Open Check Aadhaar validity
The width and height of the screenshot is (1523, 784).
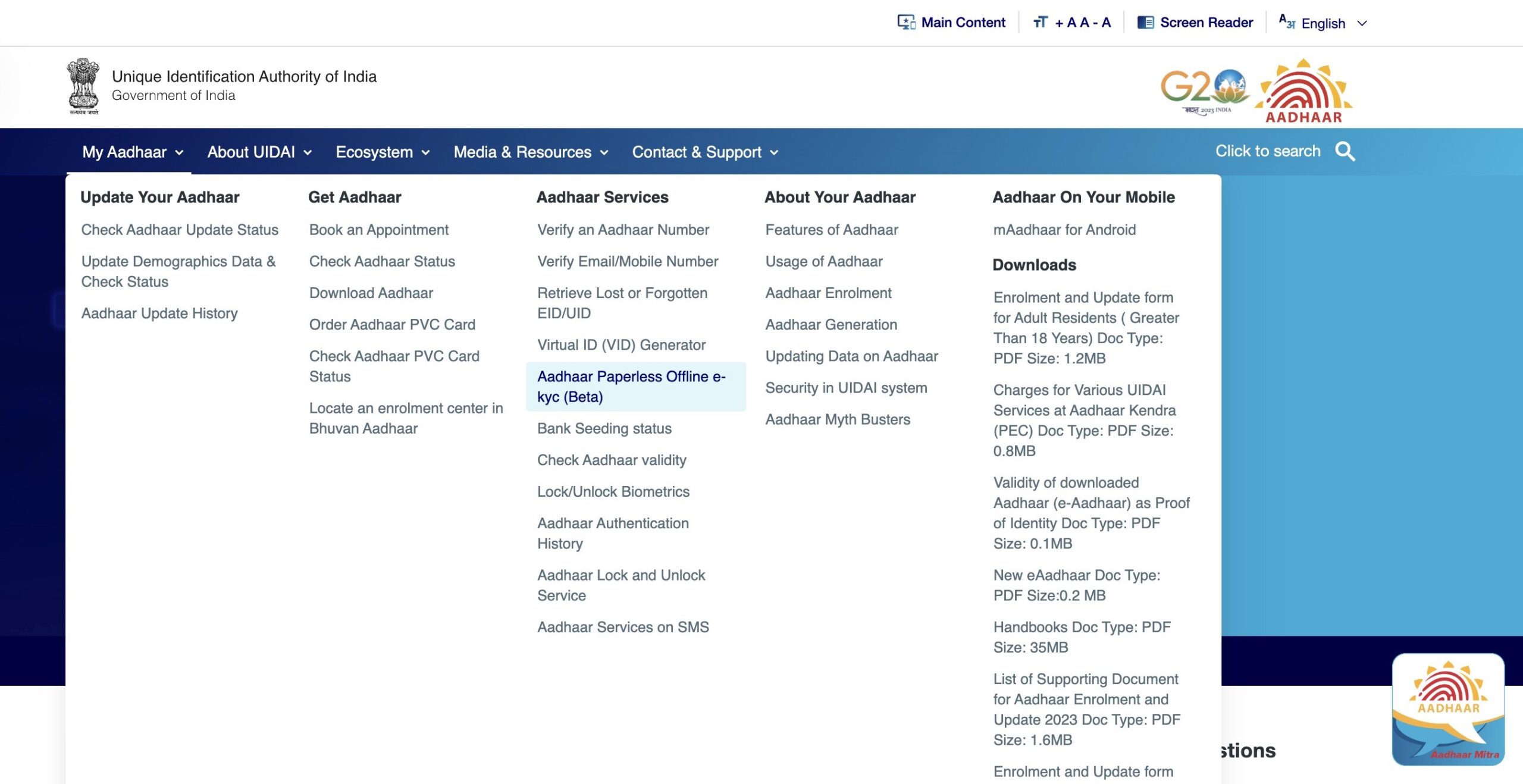click(x=612, y=460)
